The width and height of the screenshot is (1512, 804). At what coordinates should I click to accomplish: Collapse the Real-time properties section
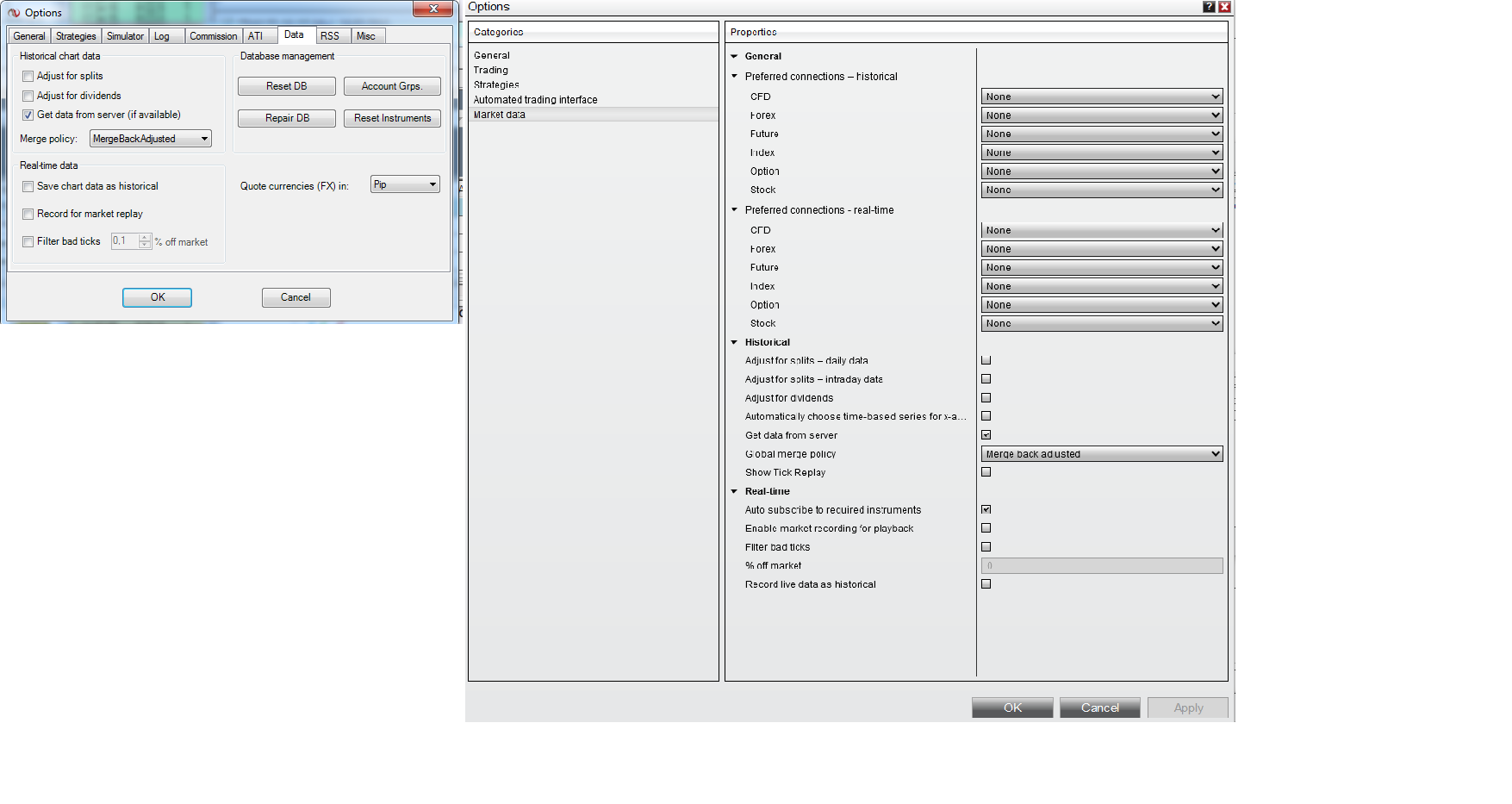(x=734, y=492)
